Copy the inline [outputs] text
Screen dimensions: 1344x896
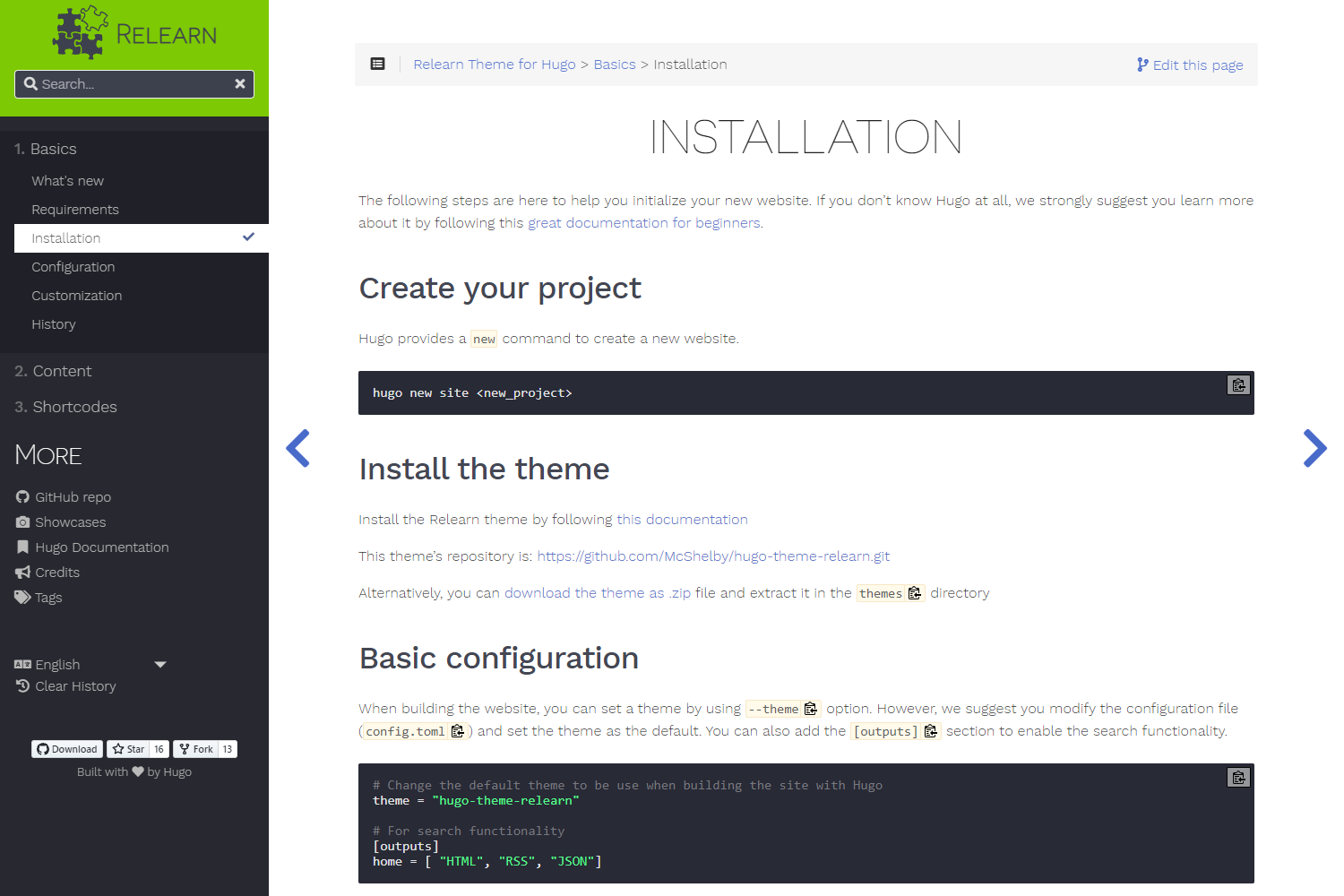coord(931,731)
